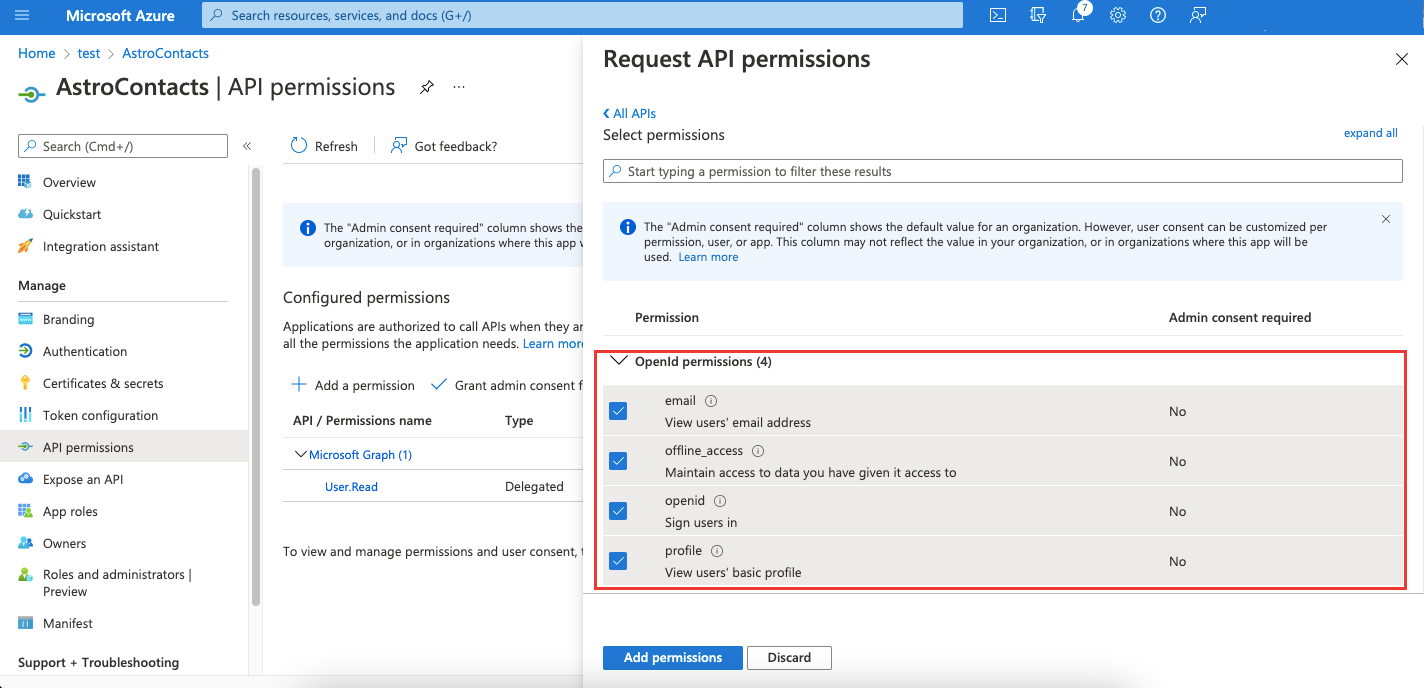
Task: Click the Owners people icon
Action: [25, 543]
